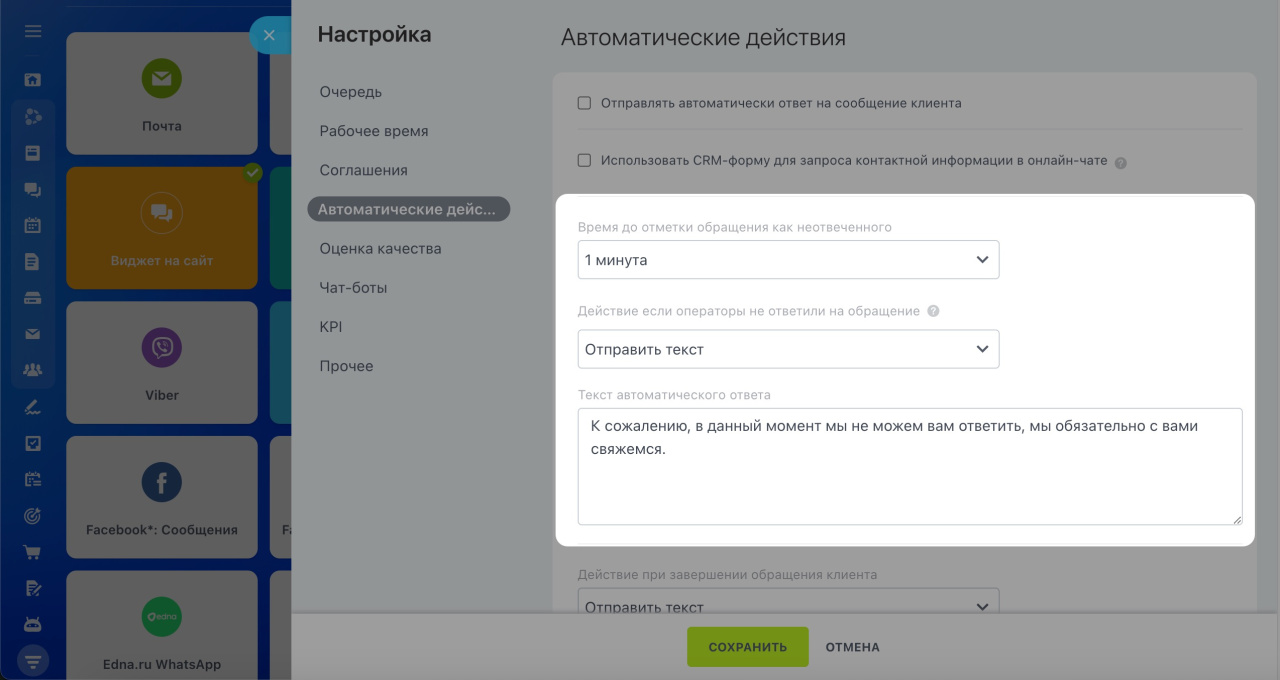Image resolution: width=1280 pixels, height=680 pixels.
Task: Open the 1 минута dropdown
Action: pyautogui.click(x=788, y=260)
